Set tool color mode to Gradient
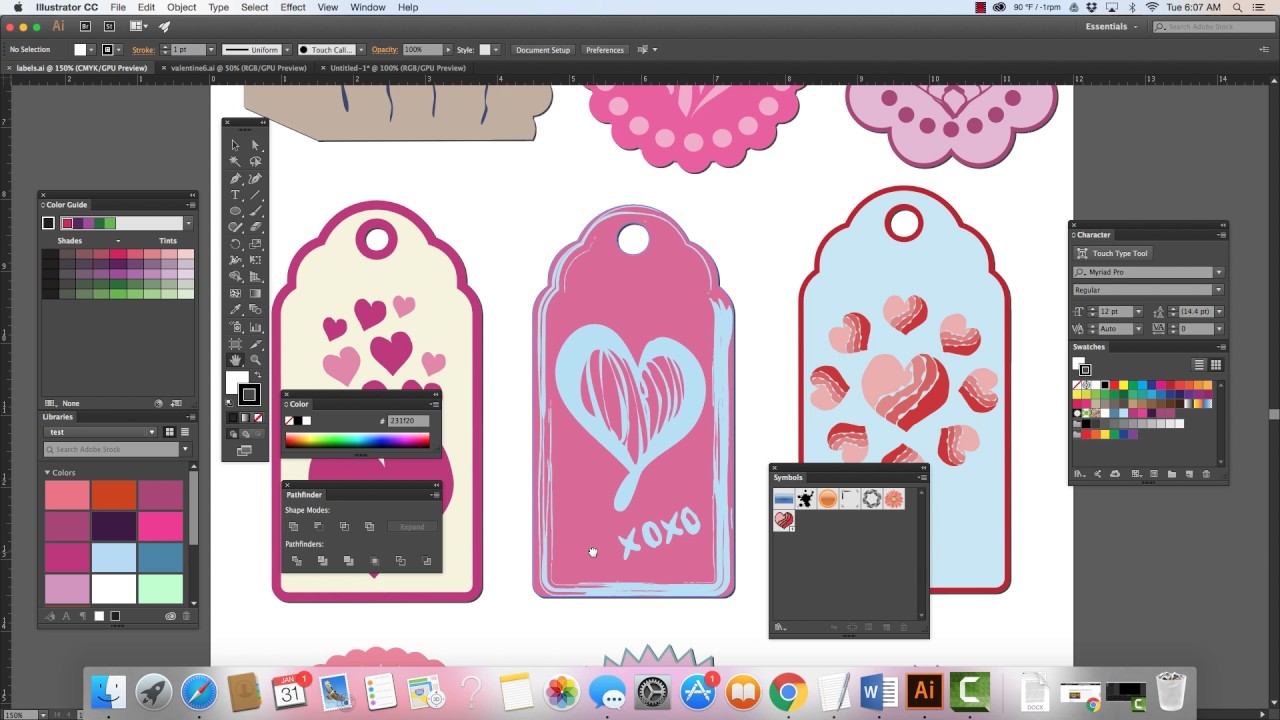 pyautogui.click(x=245, y=418)
